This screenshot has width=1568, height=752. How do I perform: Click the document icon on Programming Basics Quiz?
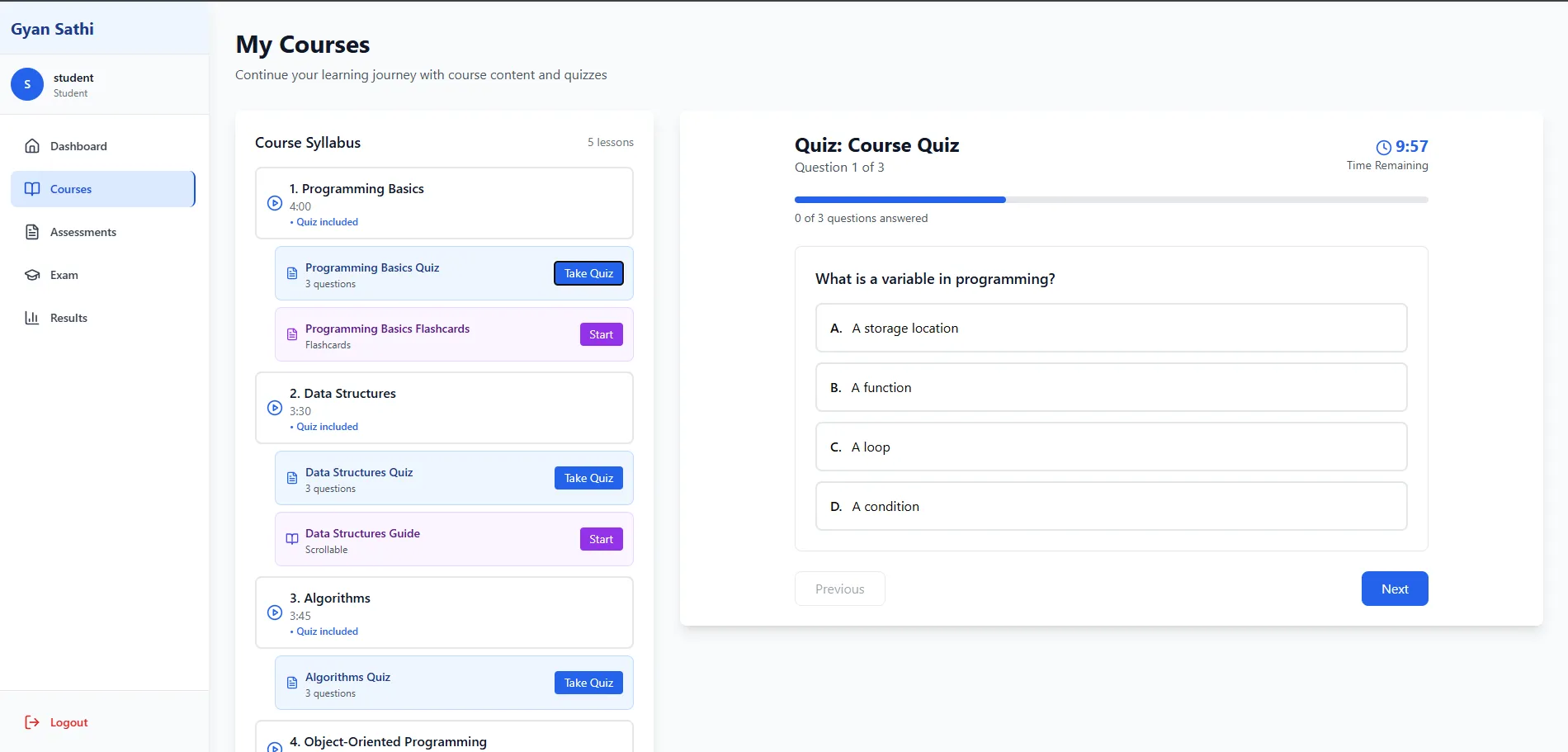pyautogui.click(x=292, y=273)
